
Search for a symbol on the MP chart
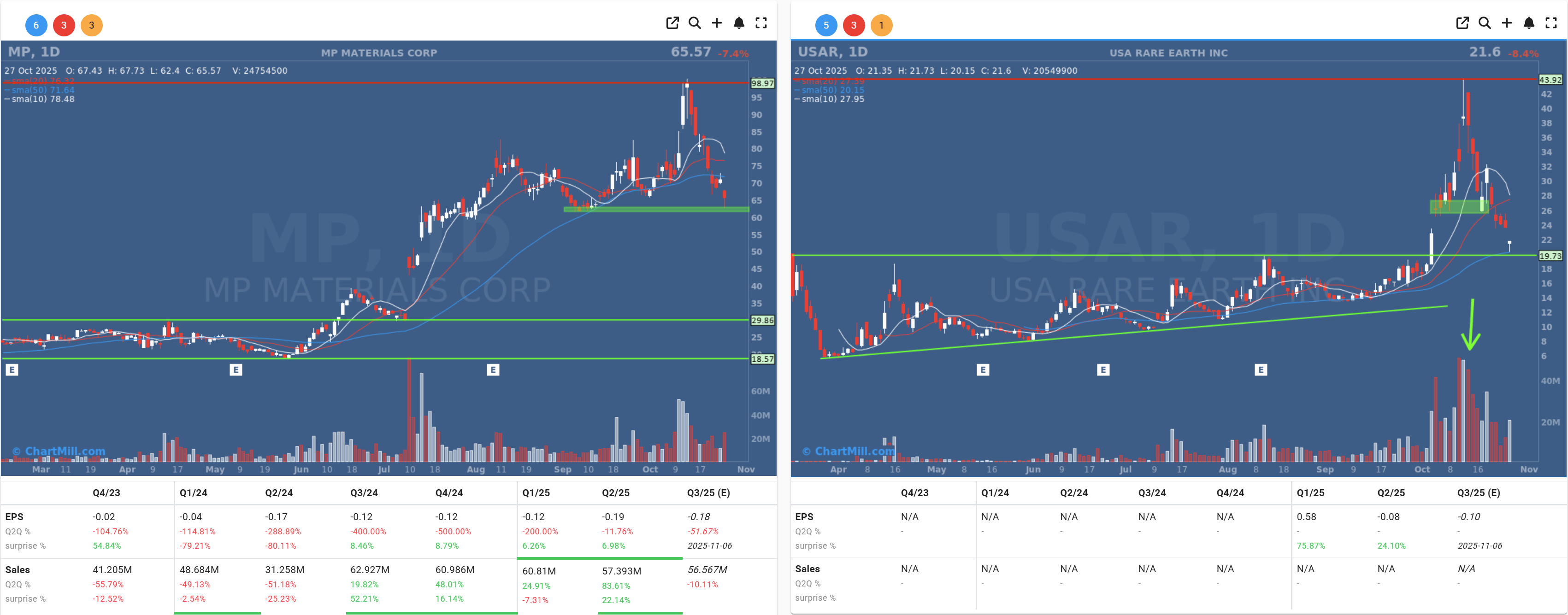[695, 23]
